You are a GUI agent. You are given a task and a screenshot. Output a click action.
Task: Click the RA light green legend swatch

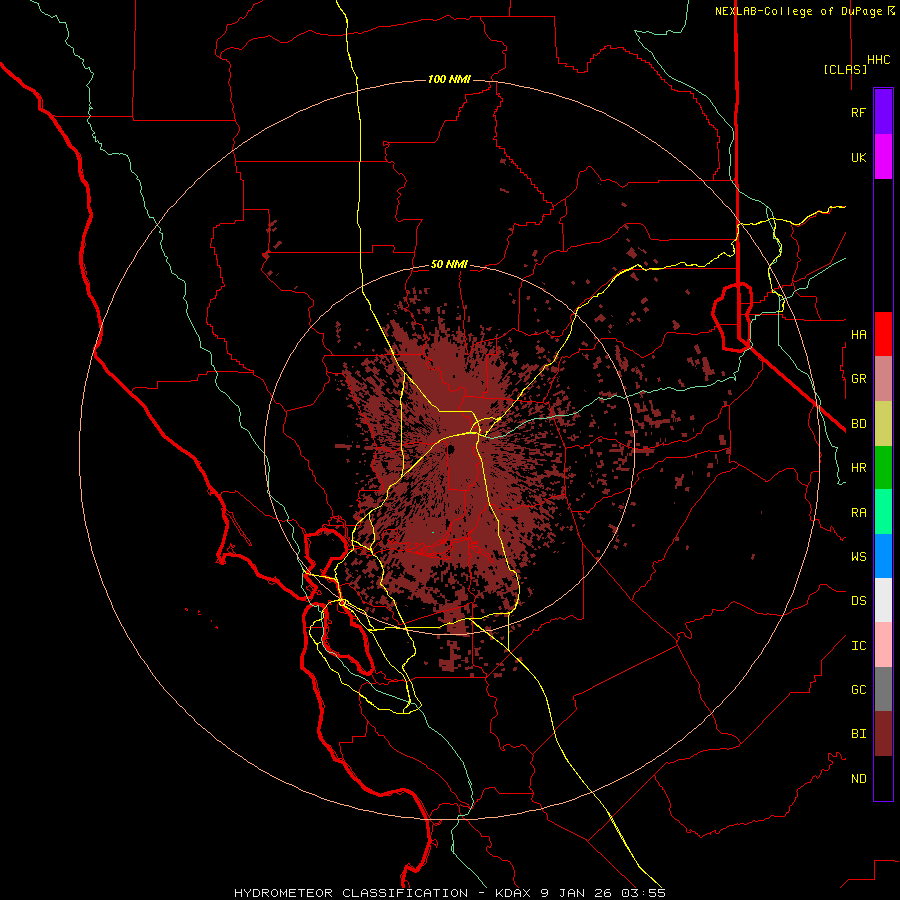(x=883, y=512)
